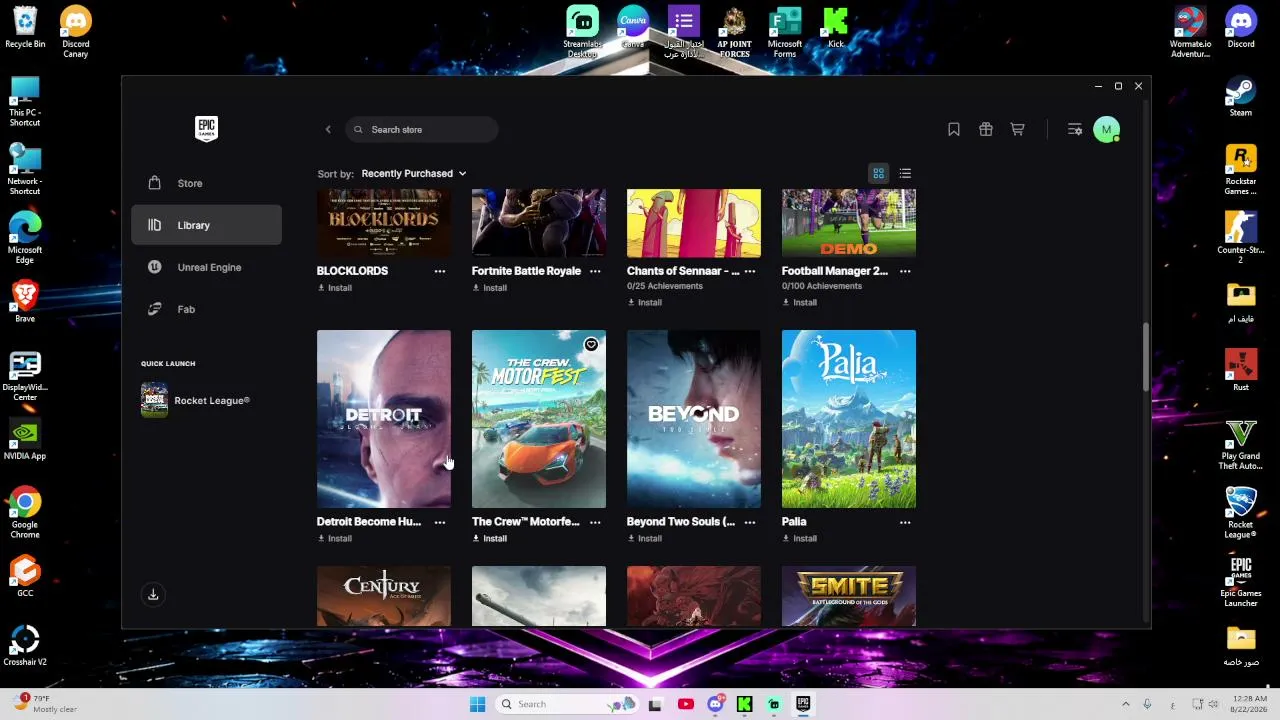The height and width of the screenshot is (720, 1280).
Task: Open the Brave browser desktop shortcut
Action: click(25, 302)
